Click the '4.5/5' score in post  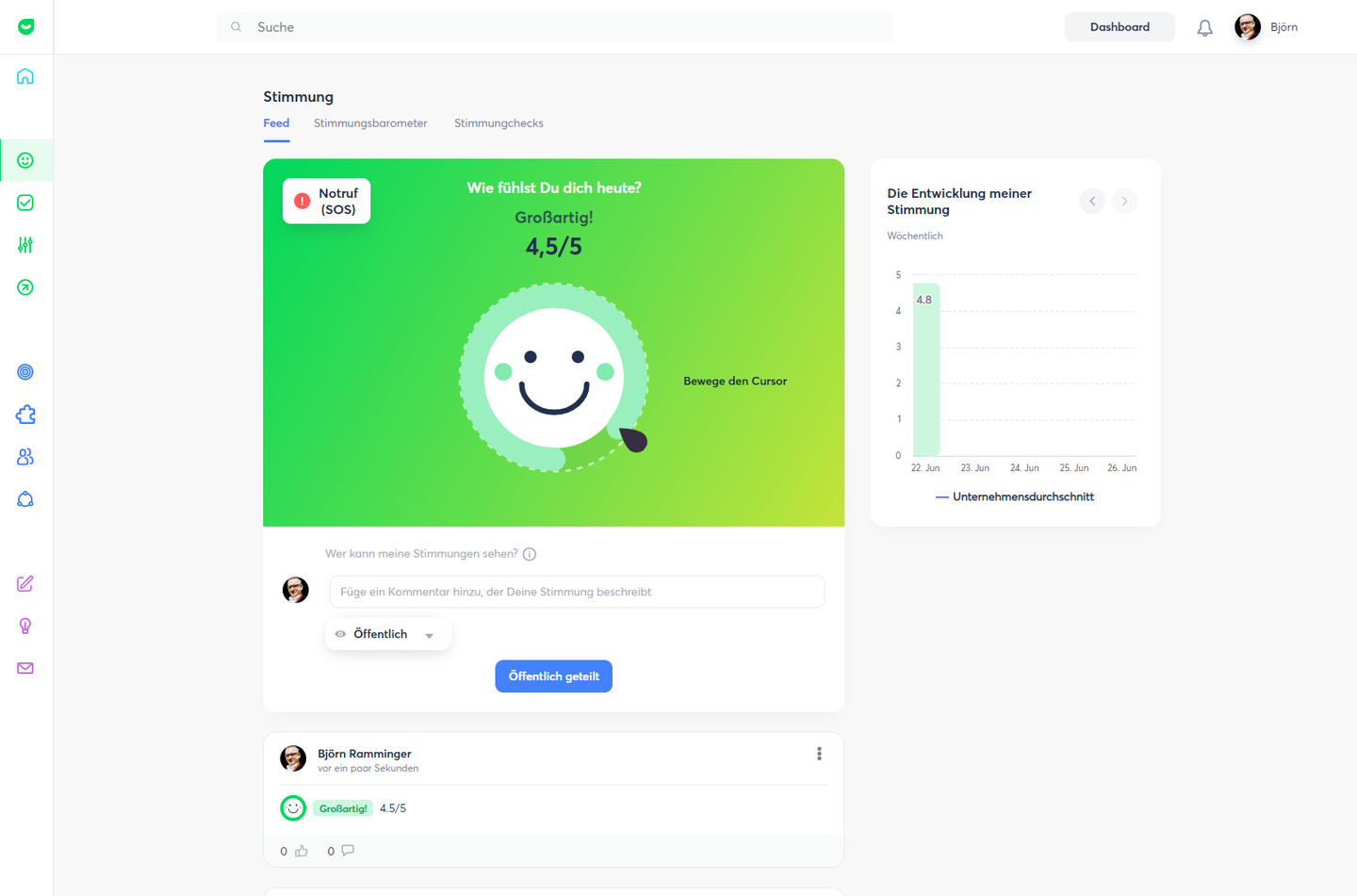point(393,808)
